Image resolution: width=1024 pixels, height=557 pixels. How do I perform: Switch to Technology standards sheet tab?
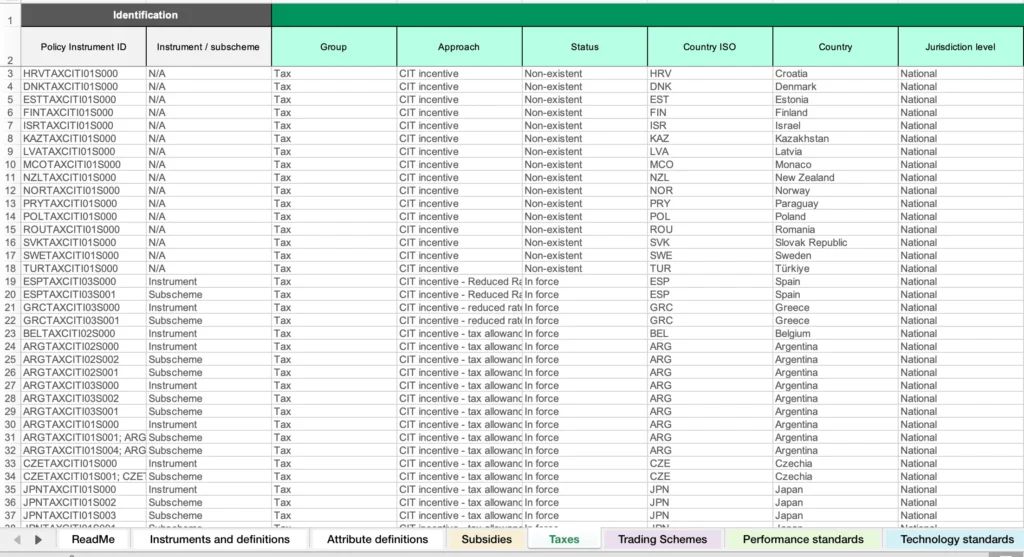pos(957,539)
